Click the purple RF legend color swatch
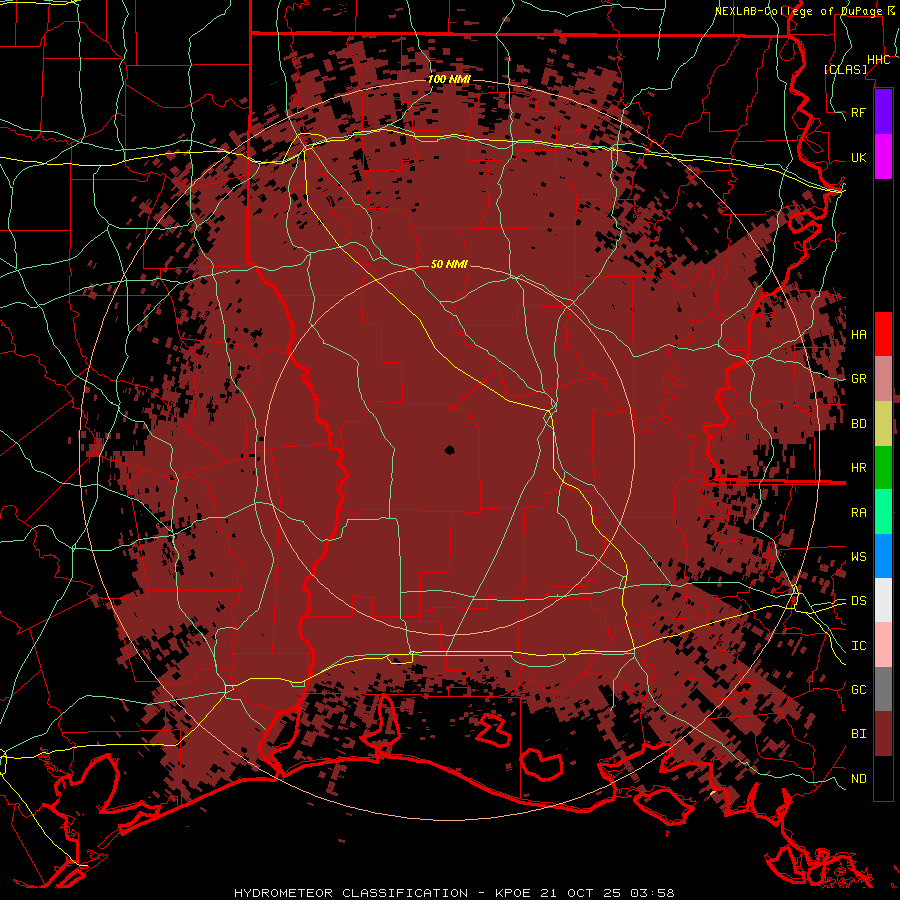 (x=883, y=112)
